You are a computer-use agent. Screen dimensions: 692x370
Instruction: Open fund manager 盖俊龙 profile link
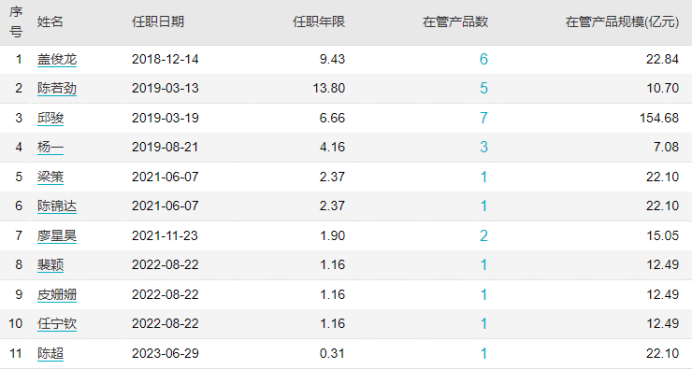[57, 59]
